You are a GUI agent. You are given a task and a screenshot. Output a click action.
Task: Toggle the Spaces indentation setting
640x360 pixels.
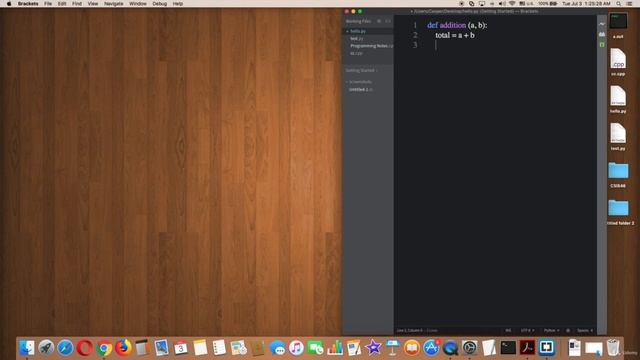[x=585, y=331]
